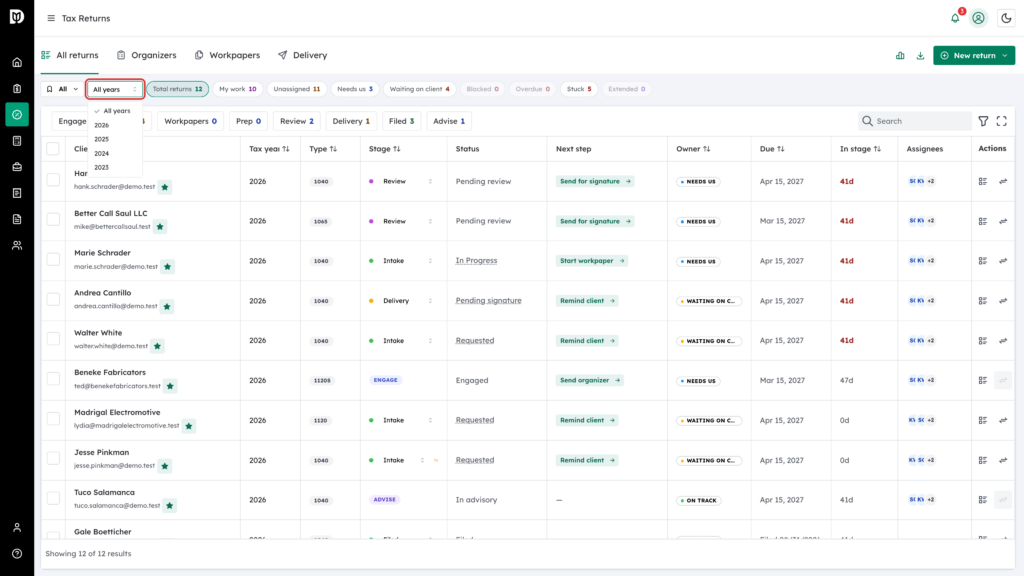The height and width of the screenshot is (576, 1024).
Task: Switch to dark mode with moon icon
Action: coord(1006,18)
